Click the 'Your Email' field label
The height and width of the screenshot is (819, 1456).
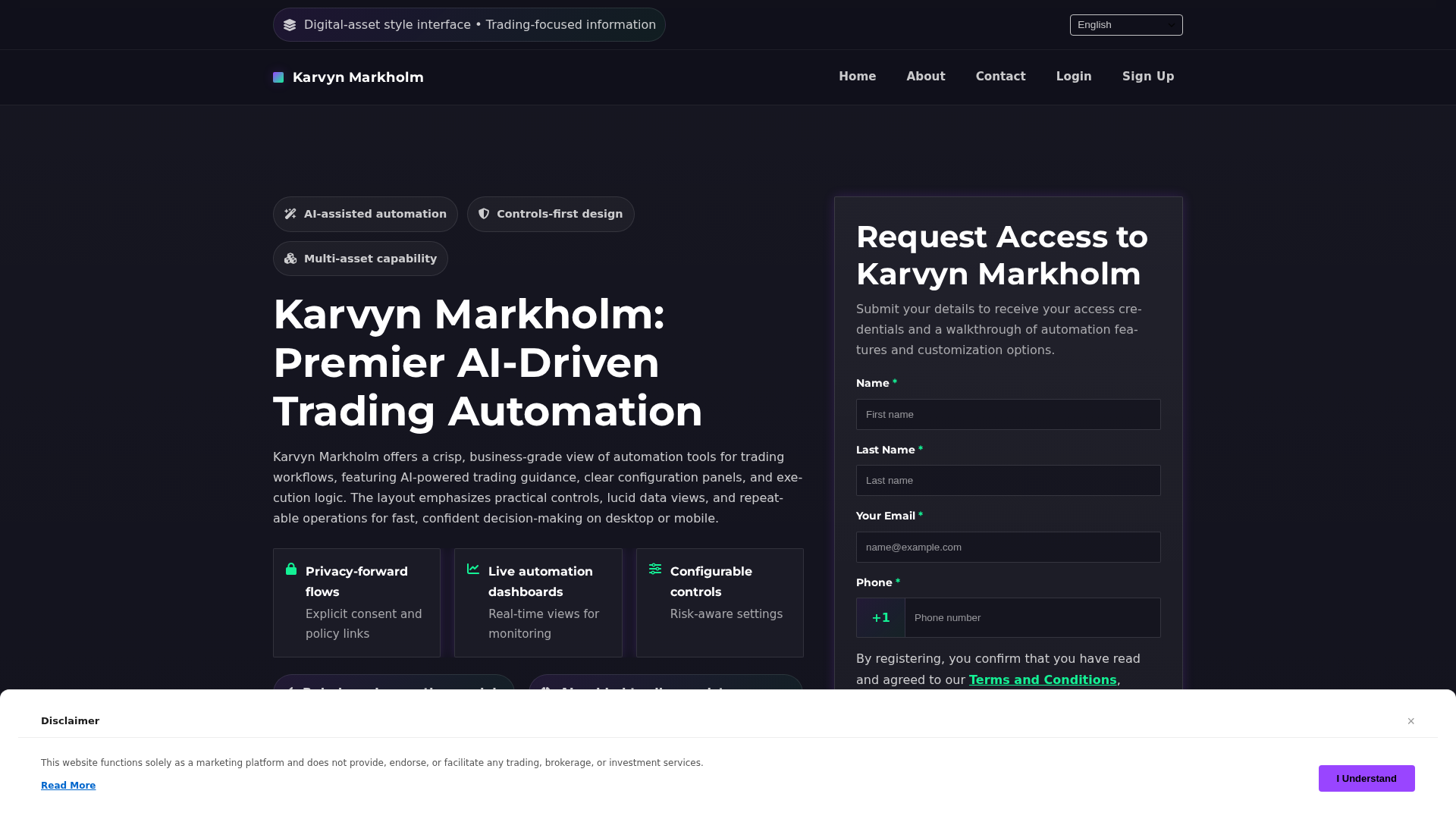[x=885, y=516]
